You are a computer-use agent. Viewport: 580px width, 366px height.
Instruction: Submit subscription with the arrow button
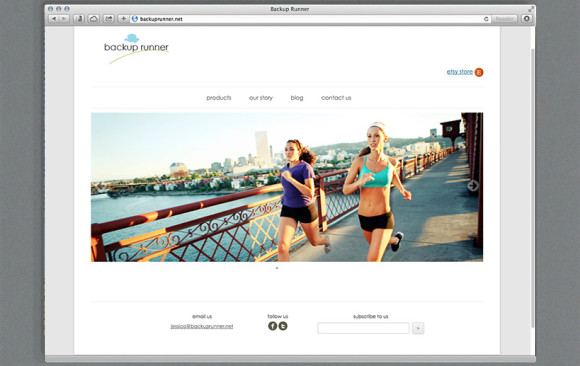tap(418, 328)
